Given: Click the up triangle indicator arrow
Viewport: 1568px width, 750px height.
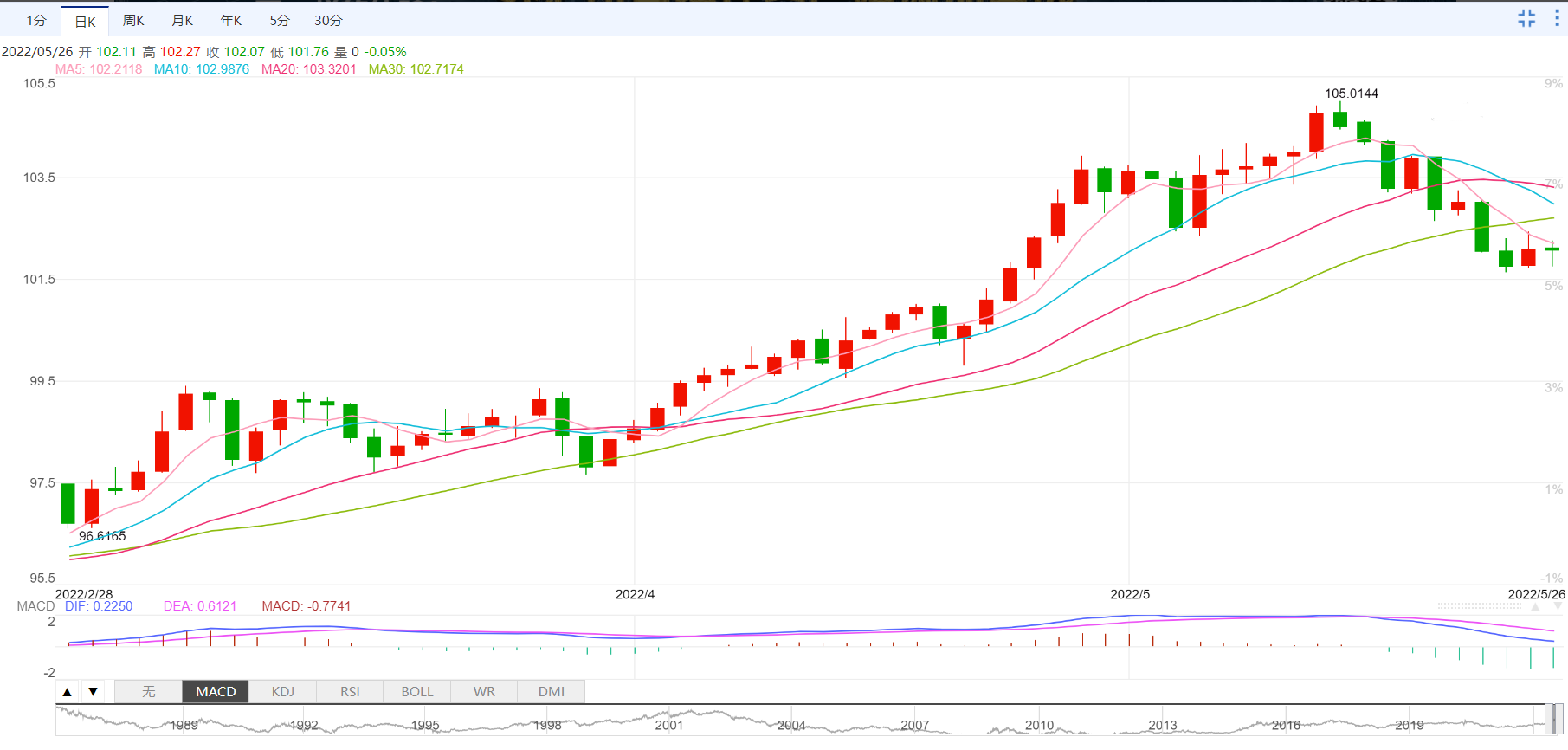Looking at the screenshot, I should point(68,691).
